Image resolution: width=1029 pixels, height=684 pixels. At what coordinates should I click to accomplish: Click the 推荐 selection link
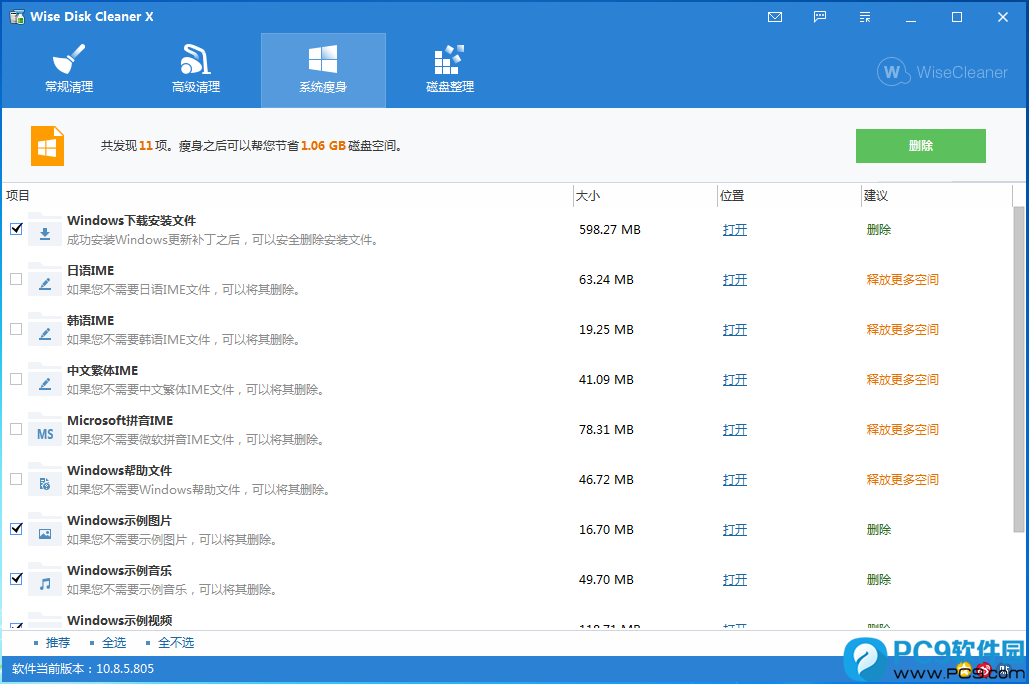coord(58,643)
